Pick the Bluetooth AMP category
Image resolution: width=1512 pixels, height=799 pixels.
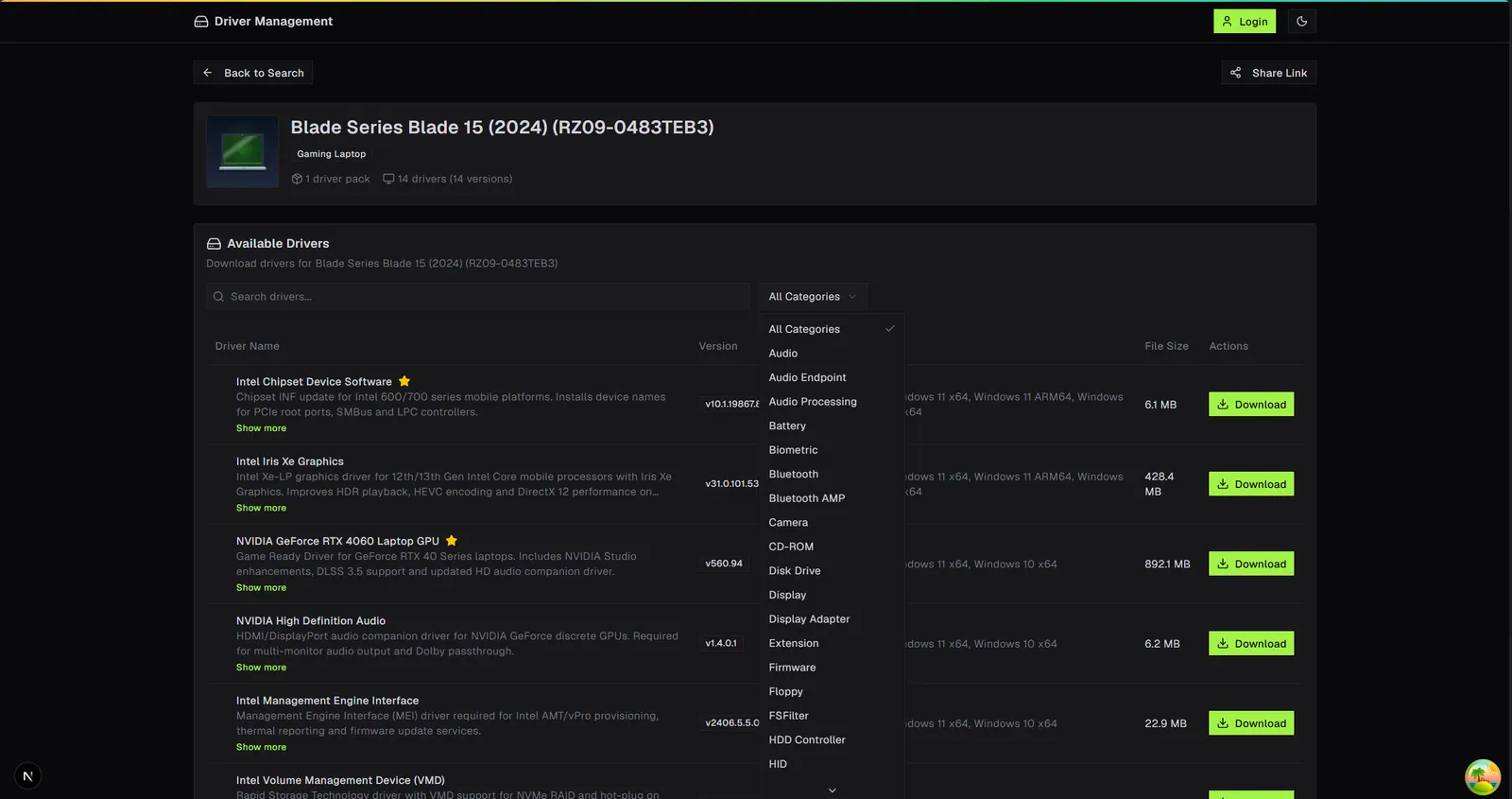(832, 498)
